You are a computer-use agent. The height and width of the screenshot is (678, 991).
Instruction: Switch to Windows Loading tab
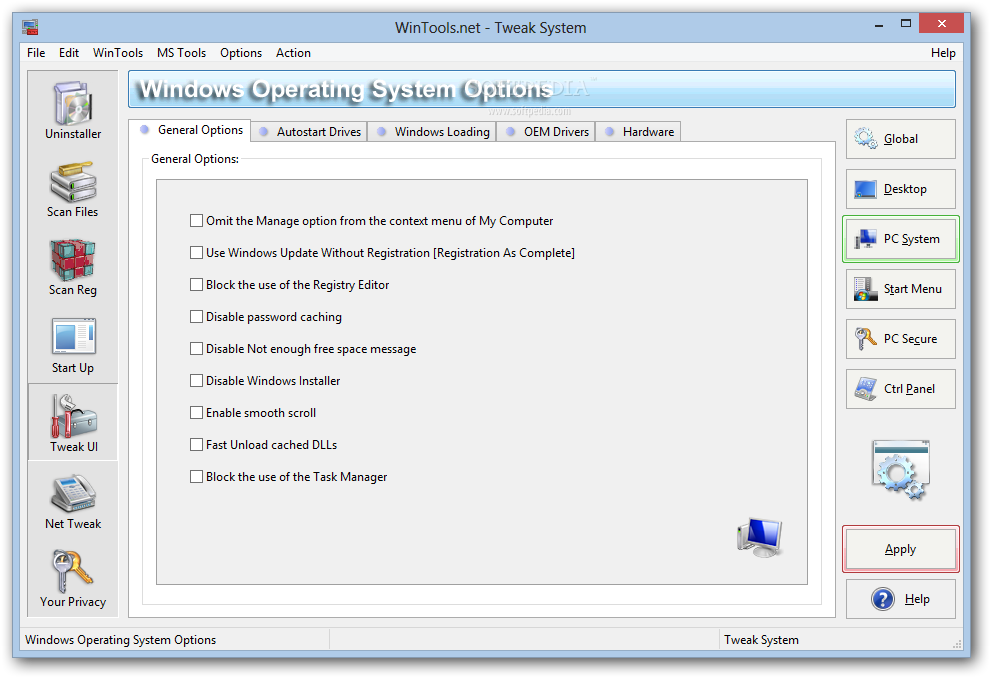pos(432,132)
